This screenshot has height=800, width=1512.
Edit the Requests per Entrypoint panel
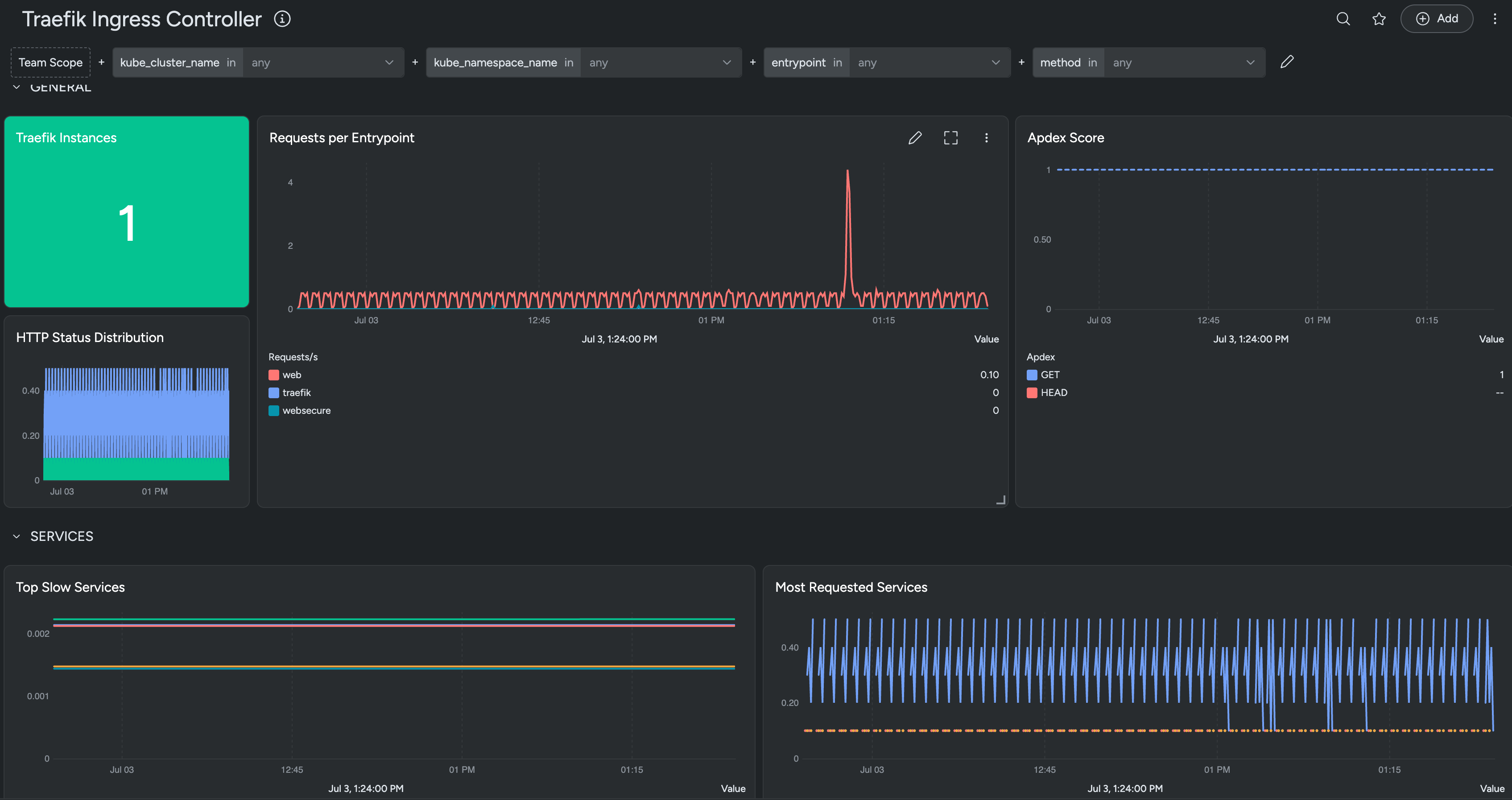(914, 138)
